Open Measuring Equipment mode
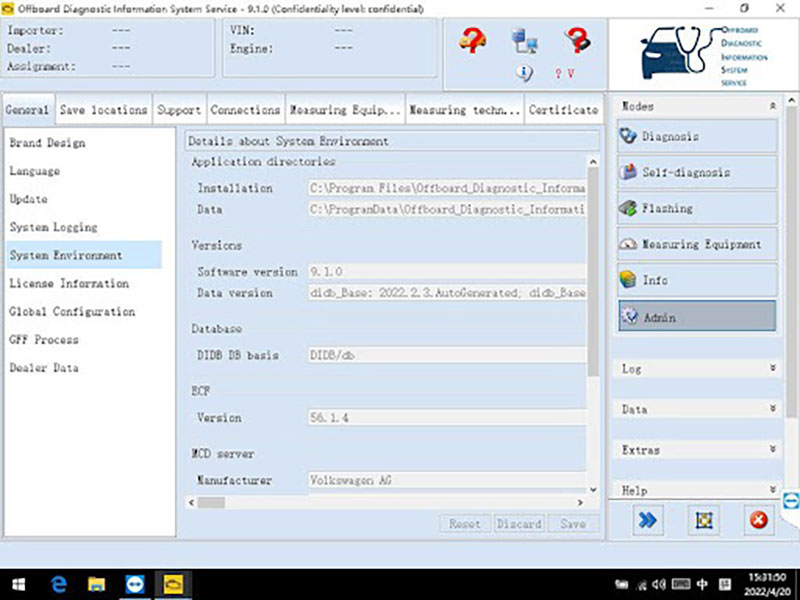Viewport: 800px width, 600px height. coord(697,244)
